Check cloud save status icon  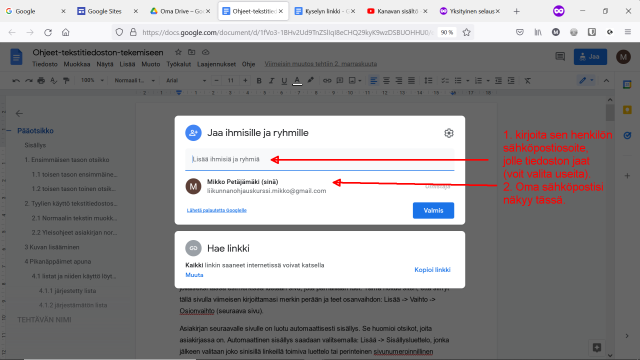(x=205, y=52)
